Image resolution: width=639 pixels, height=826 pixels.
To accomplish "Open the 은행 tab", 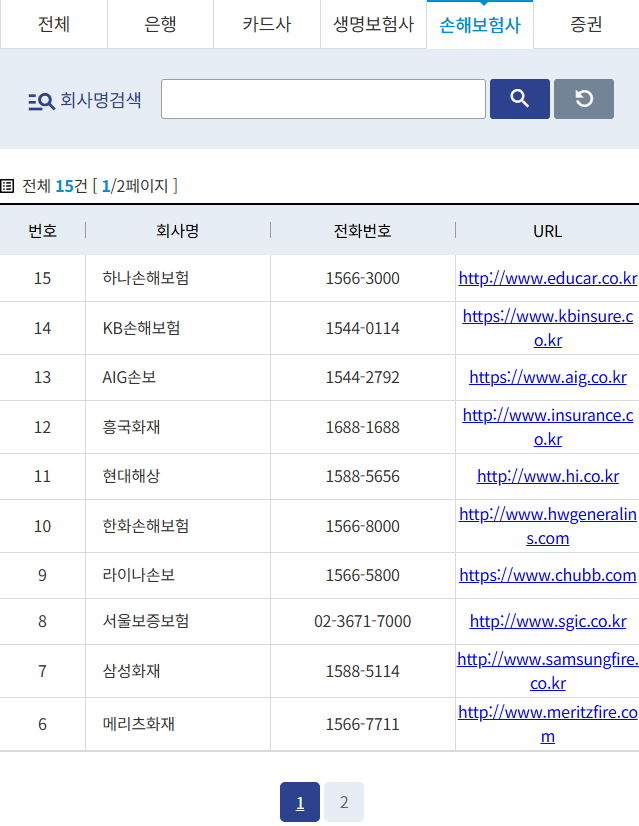I will (160, 25).
